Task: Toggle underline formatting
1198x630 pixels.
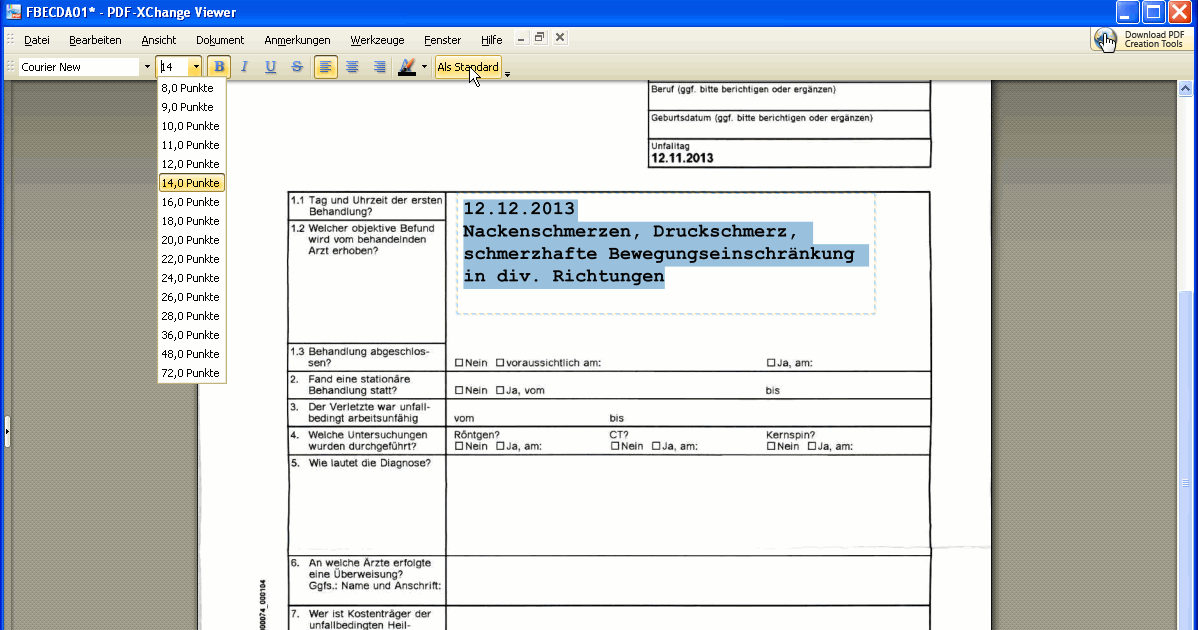Action: (x=270, y=67)
